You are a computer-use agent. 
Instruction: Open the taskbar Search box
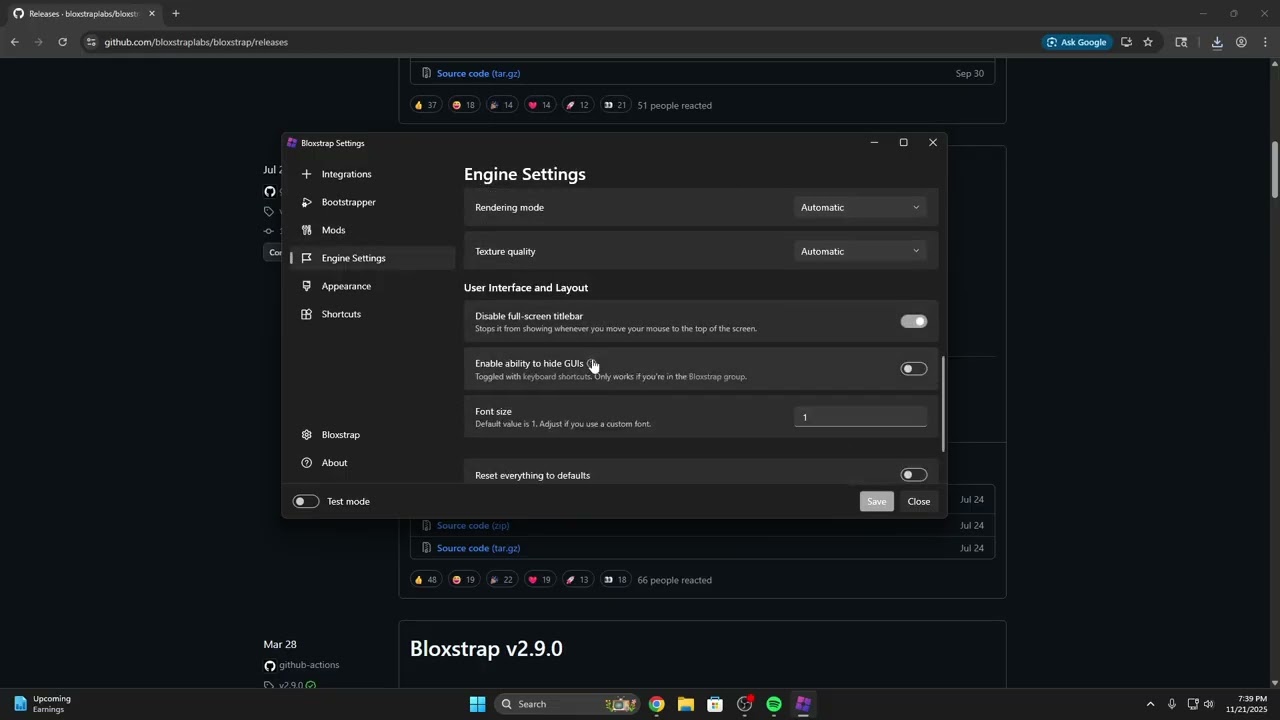click(566, 704)
